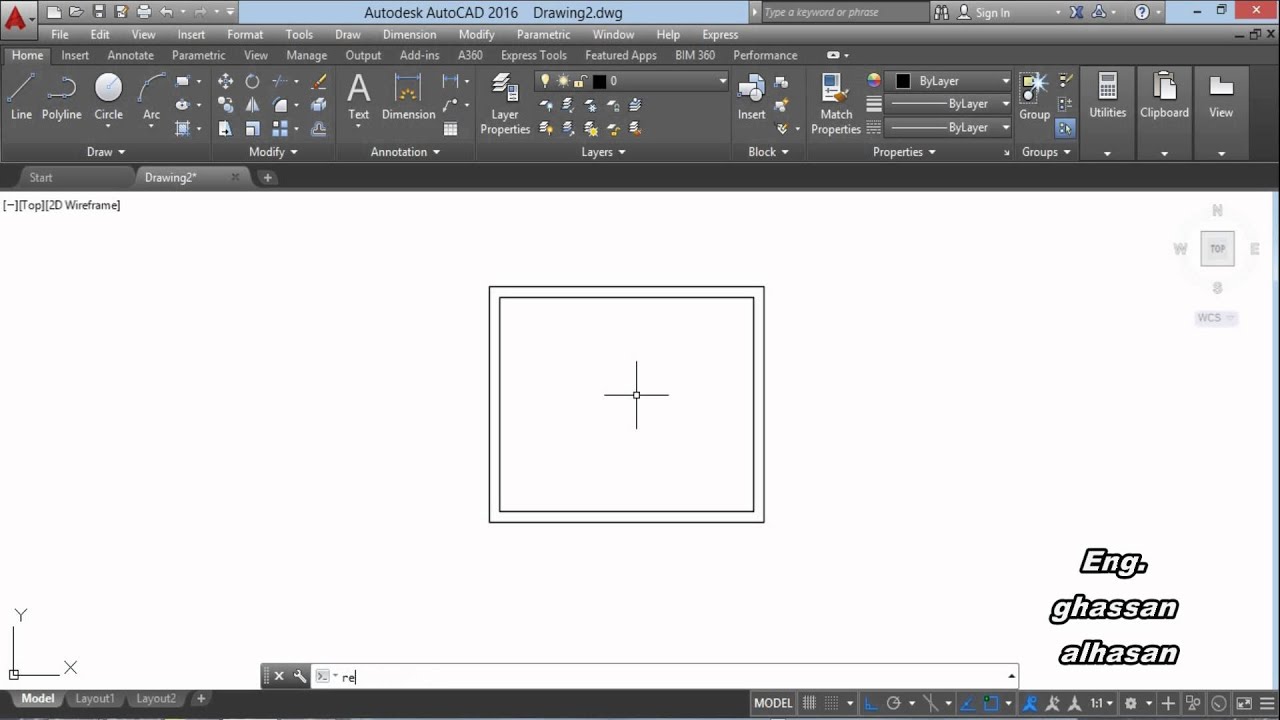
Task: Toggle group selection on/off button
Action: click(1065, 128)
